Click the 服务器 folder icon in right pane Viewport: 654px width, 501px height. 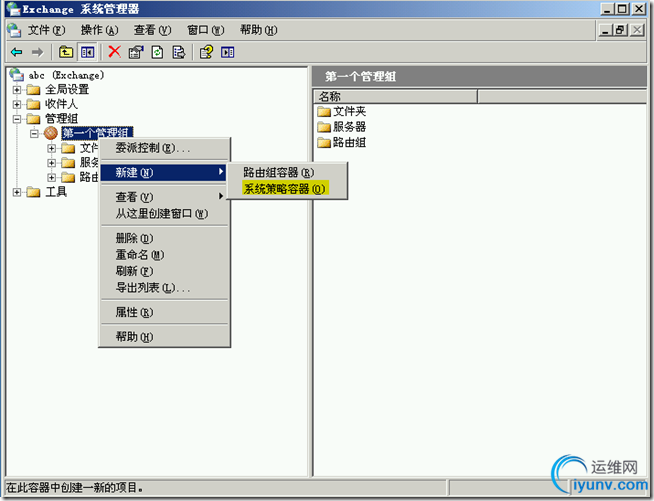click(324, 127)
